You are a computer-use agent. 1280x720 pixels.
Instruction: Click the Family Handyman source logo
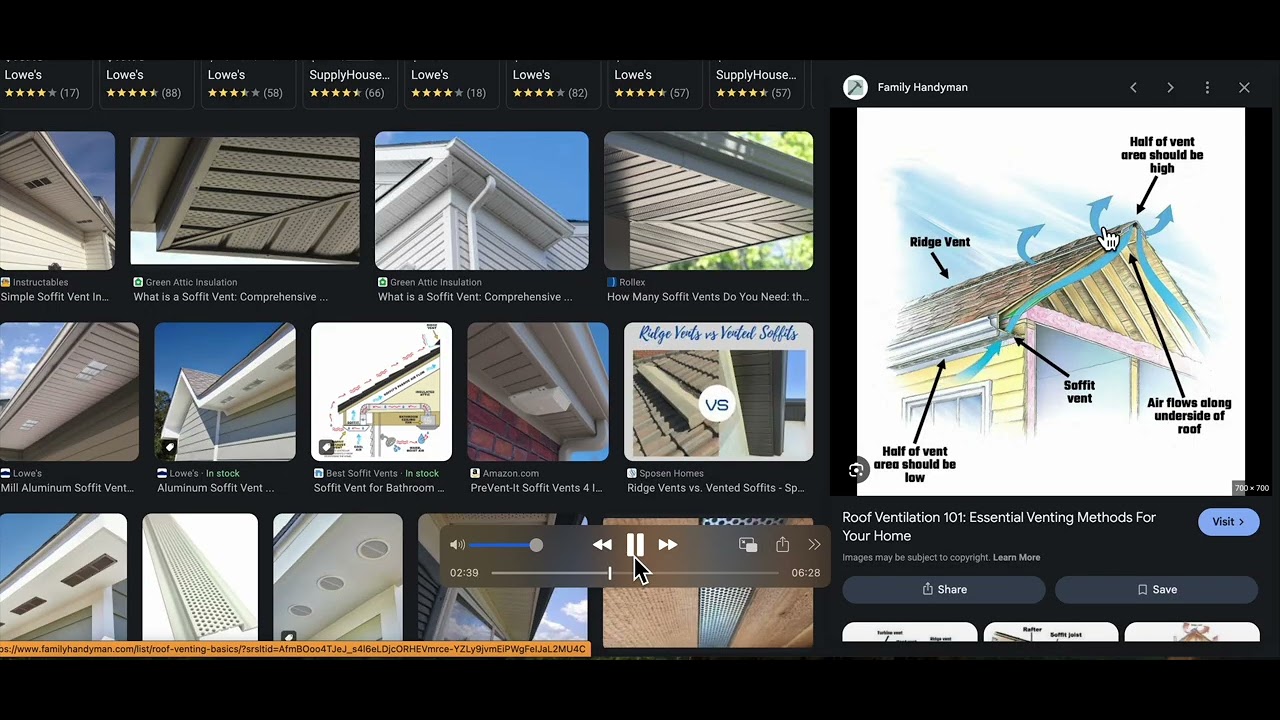pyautogui.click(x=855, y=87)
